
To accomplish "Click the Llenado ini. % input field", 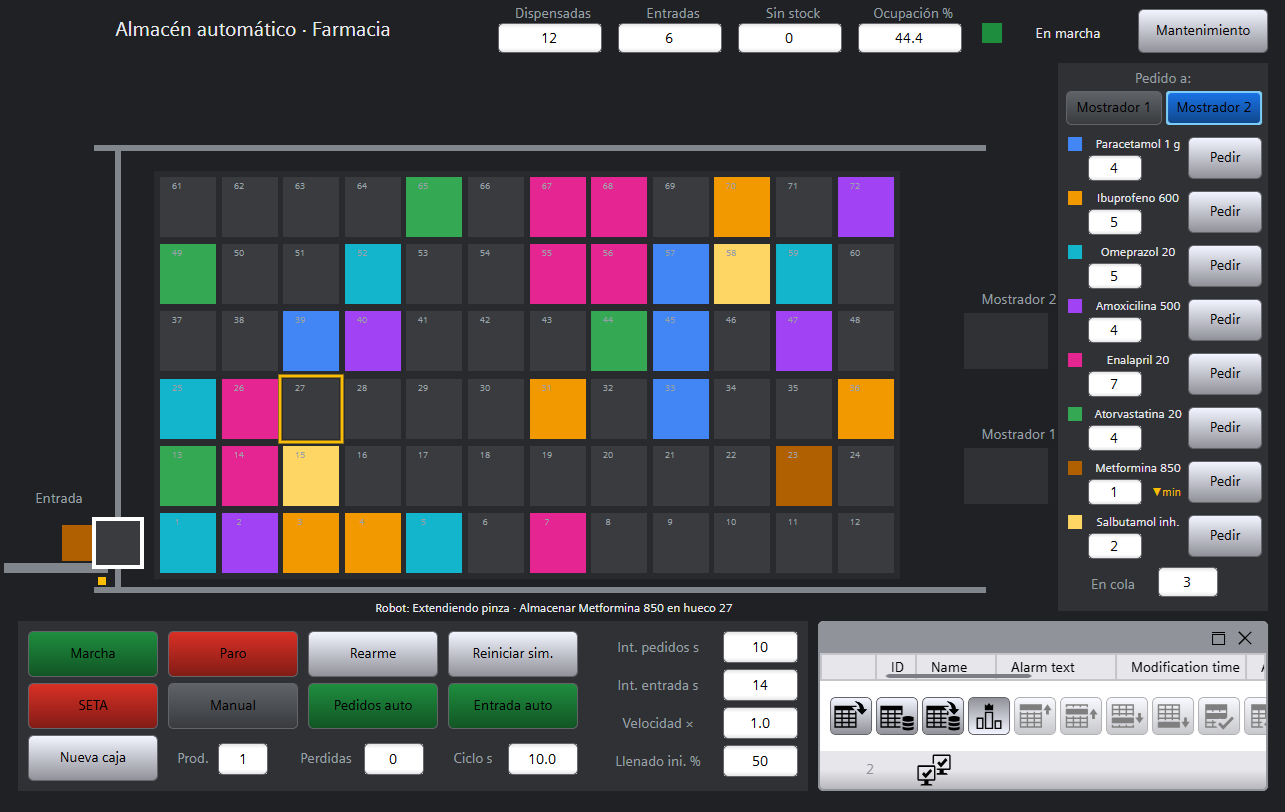I will pyautogui.click(x=760, y=761).
